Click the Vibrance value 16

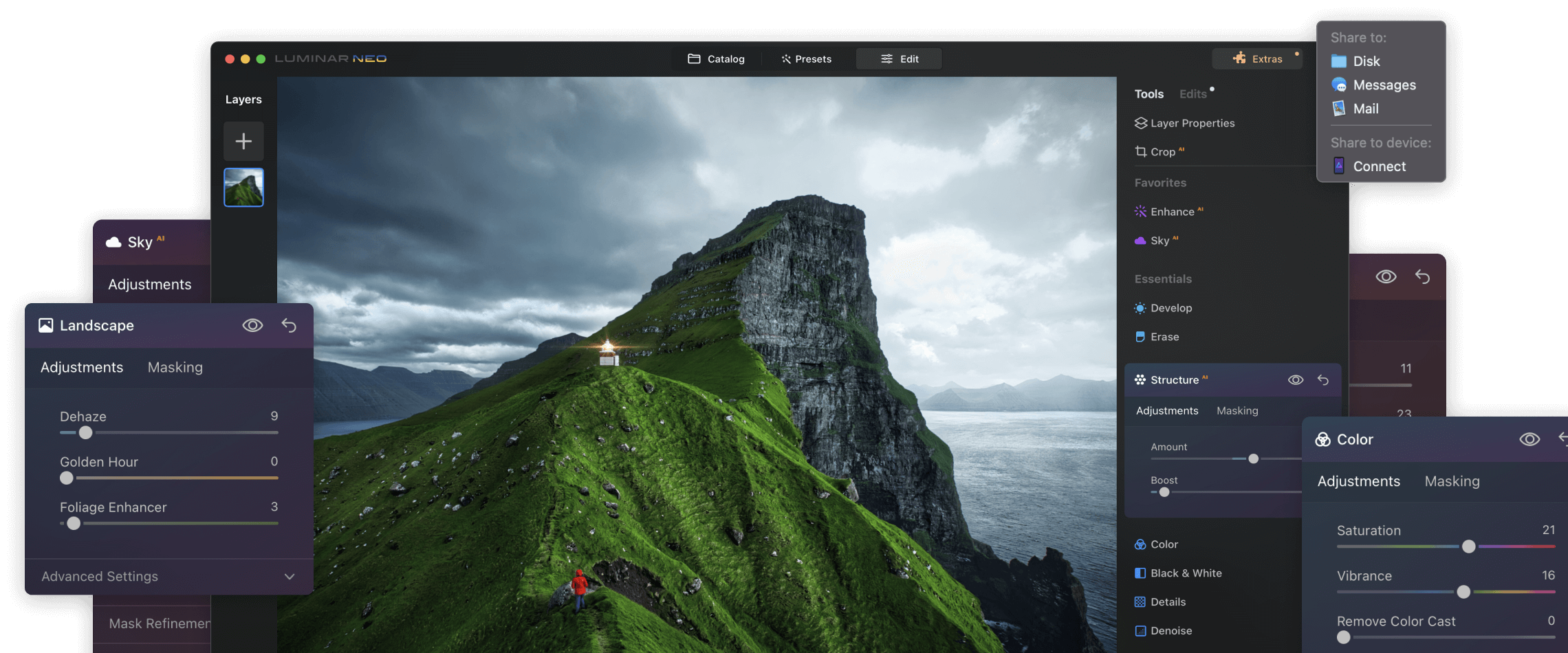[1548, 575]
